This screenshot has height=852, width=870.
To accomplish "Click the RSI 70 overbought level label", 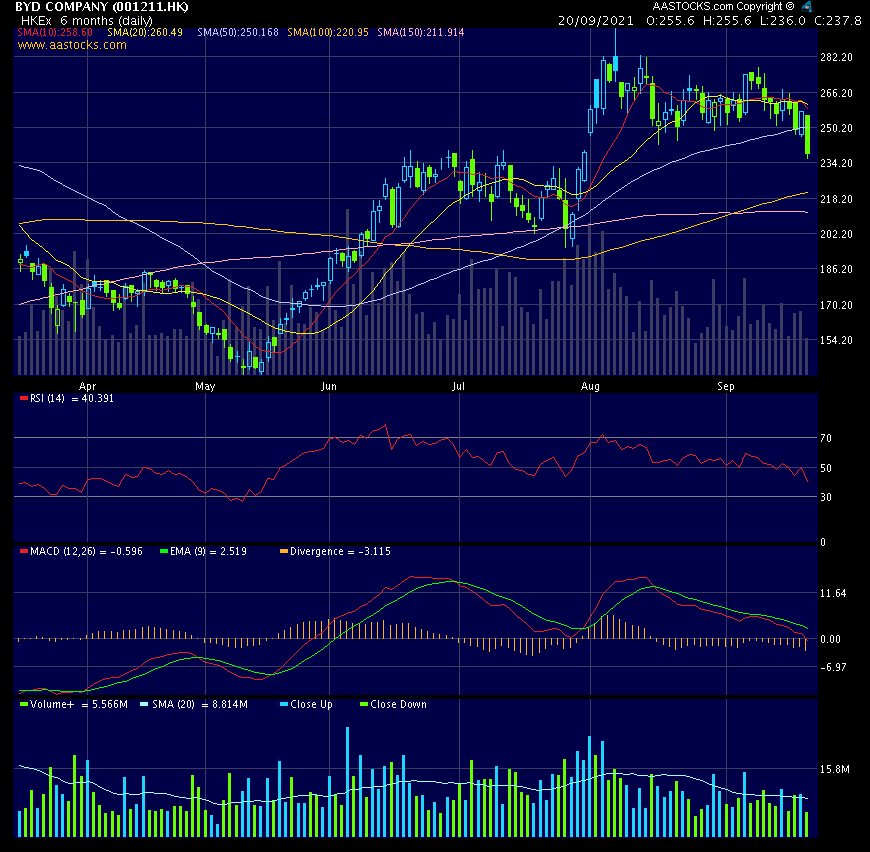I will pos(826,438).
